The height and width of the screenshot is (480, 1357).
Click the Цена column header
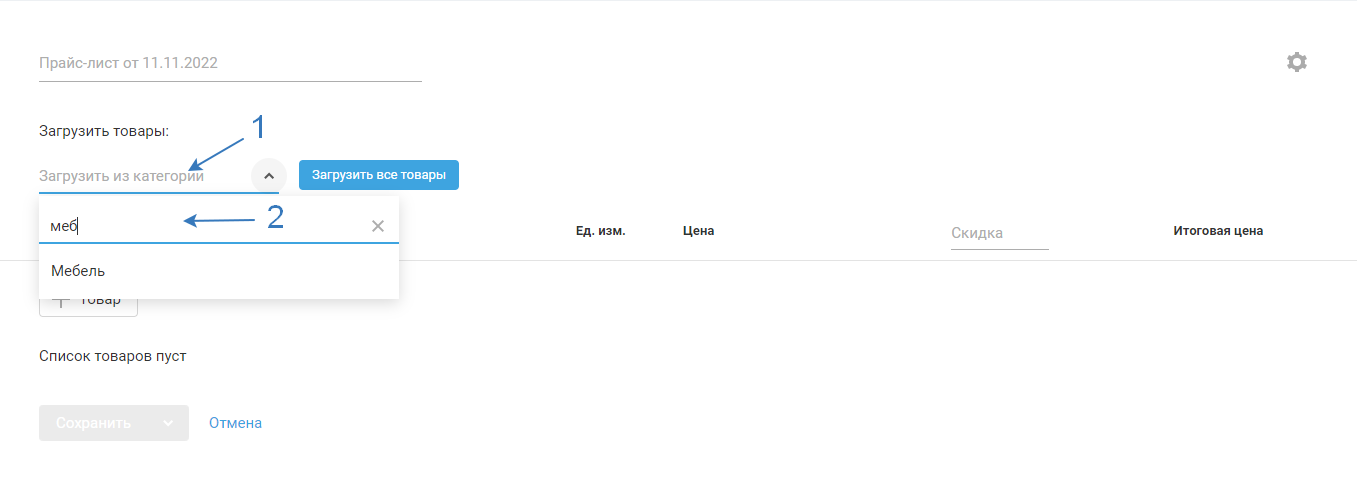(x=698, y=231)
